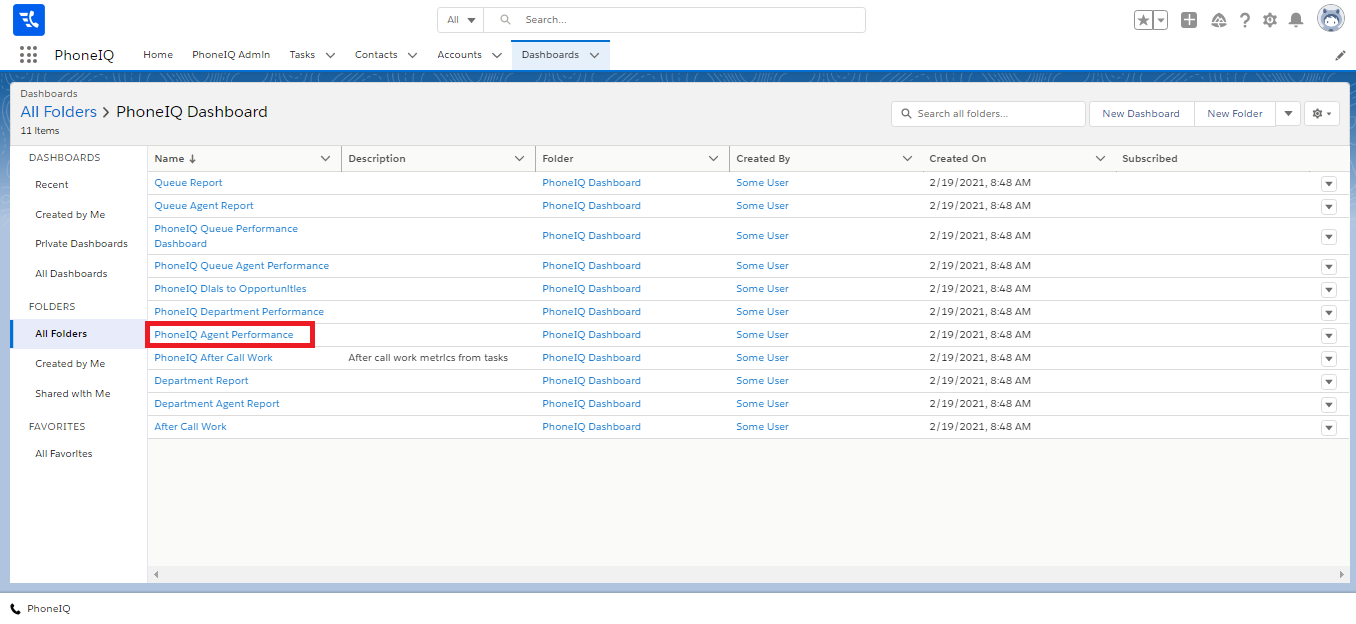Image resolution: width=1356 pixels, height=624 pixels.
Task: Click the global Search field
Action: pos(675,20)
